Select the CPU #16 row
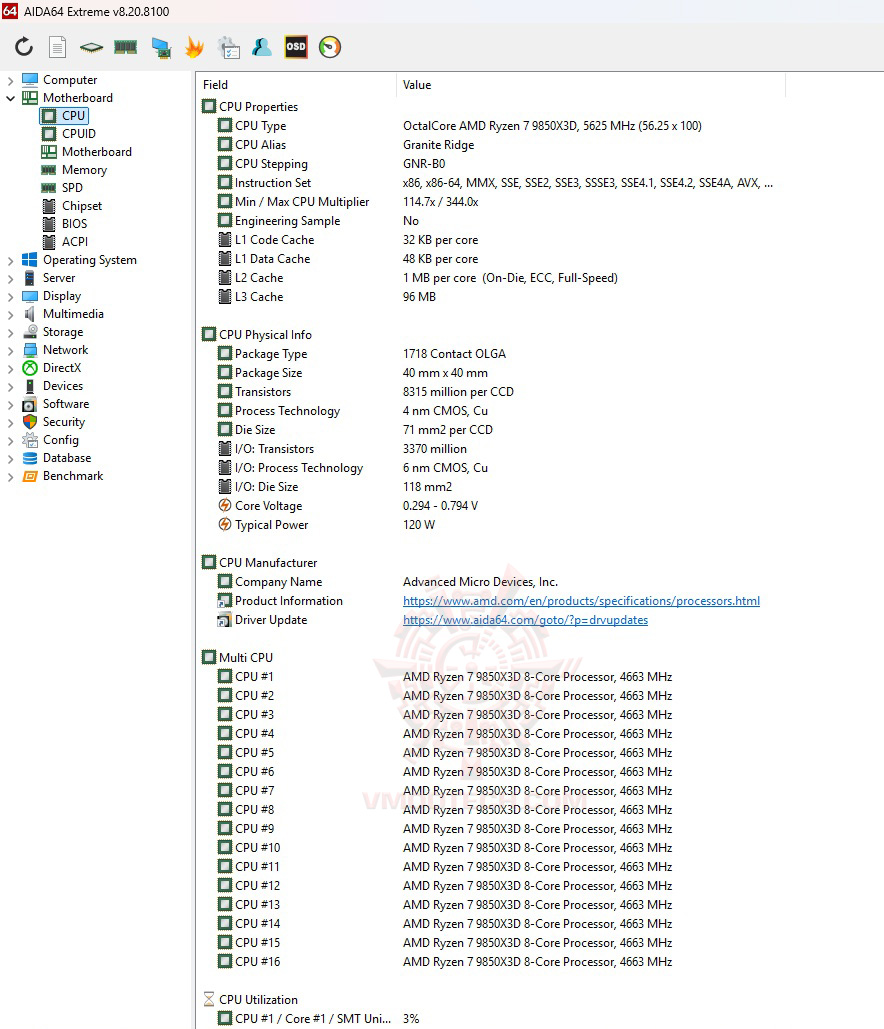 491,962
